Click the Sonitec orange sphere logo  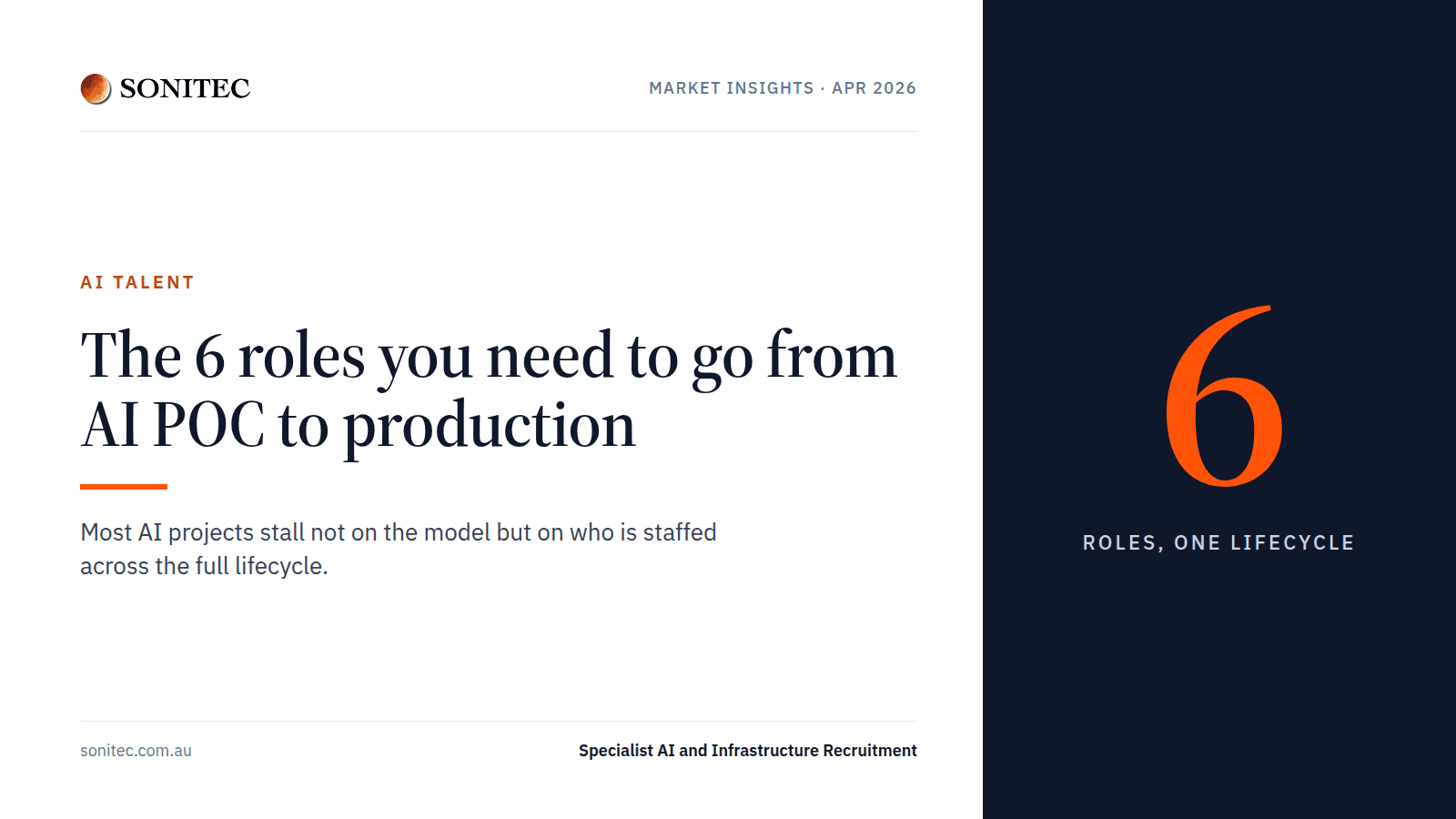point(96,88)
